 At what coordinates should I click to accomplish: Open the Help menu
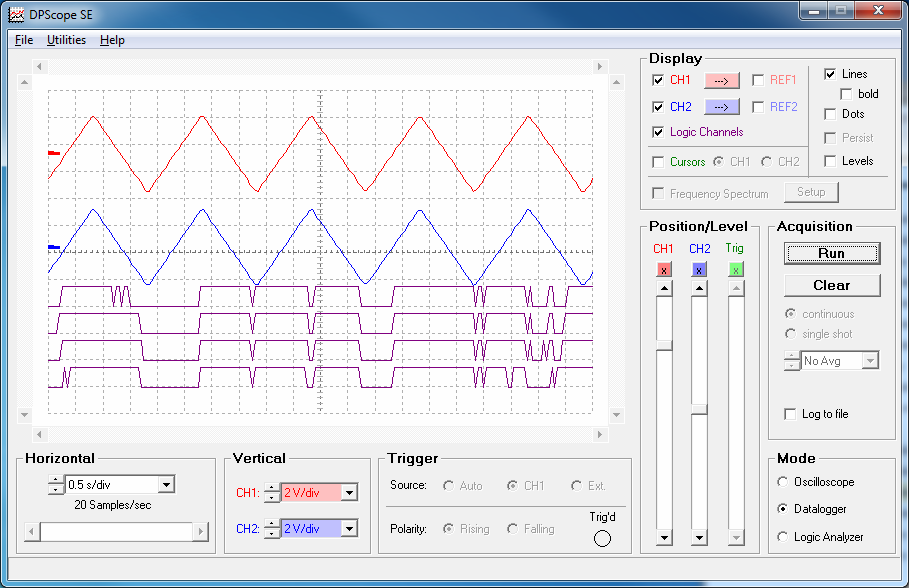(112, 40)
